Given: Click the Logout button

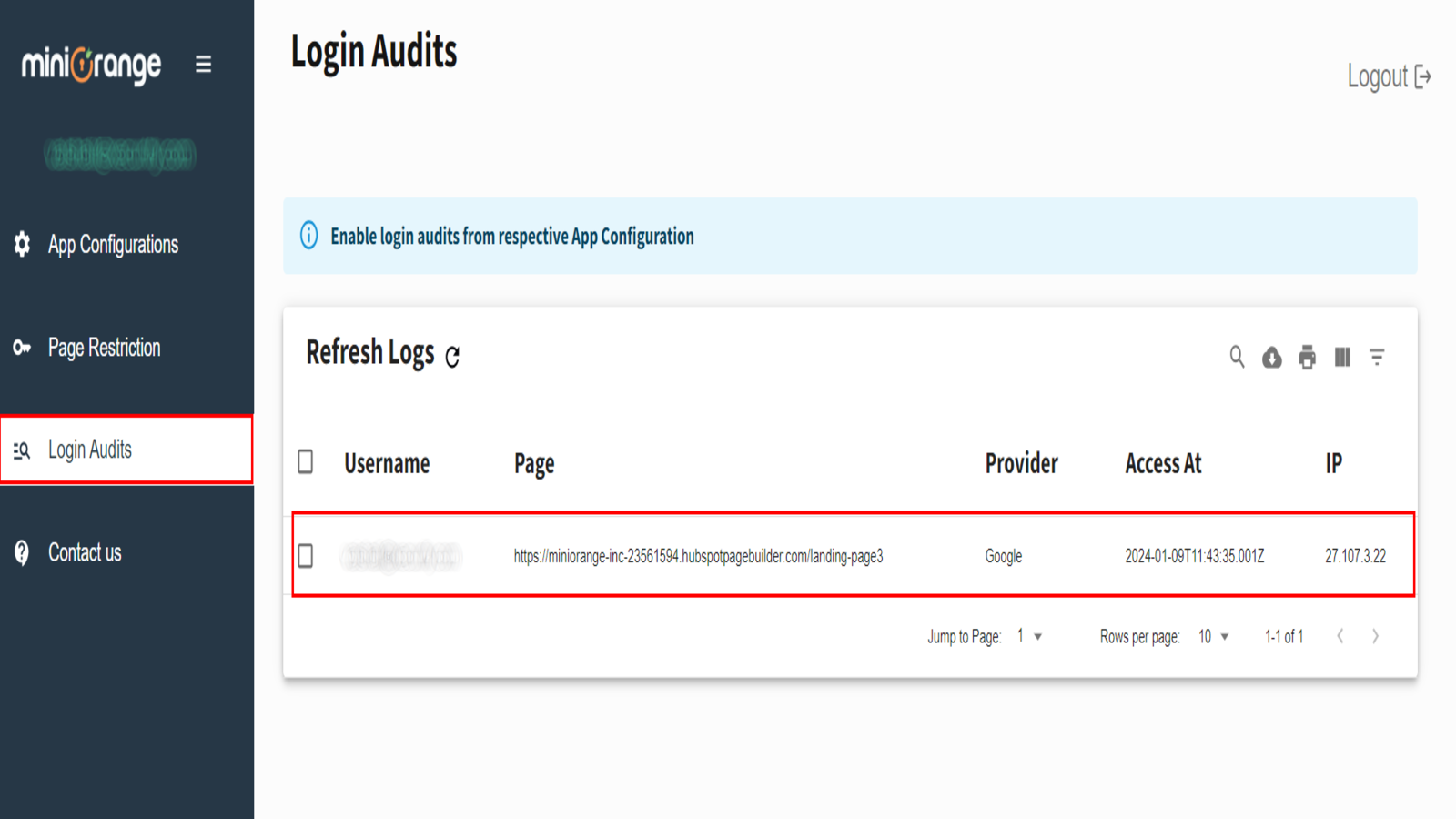Looking at the screenshot, I should [x=1387, y=77].
